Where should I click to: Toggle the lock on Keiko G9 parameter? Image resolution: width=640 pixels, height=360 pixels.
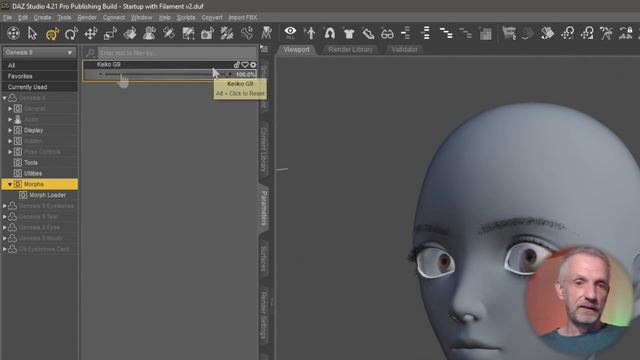(x=237, y=64)
